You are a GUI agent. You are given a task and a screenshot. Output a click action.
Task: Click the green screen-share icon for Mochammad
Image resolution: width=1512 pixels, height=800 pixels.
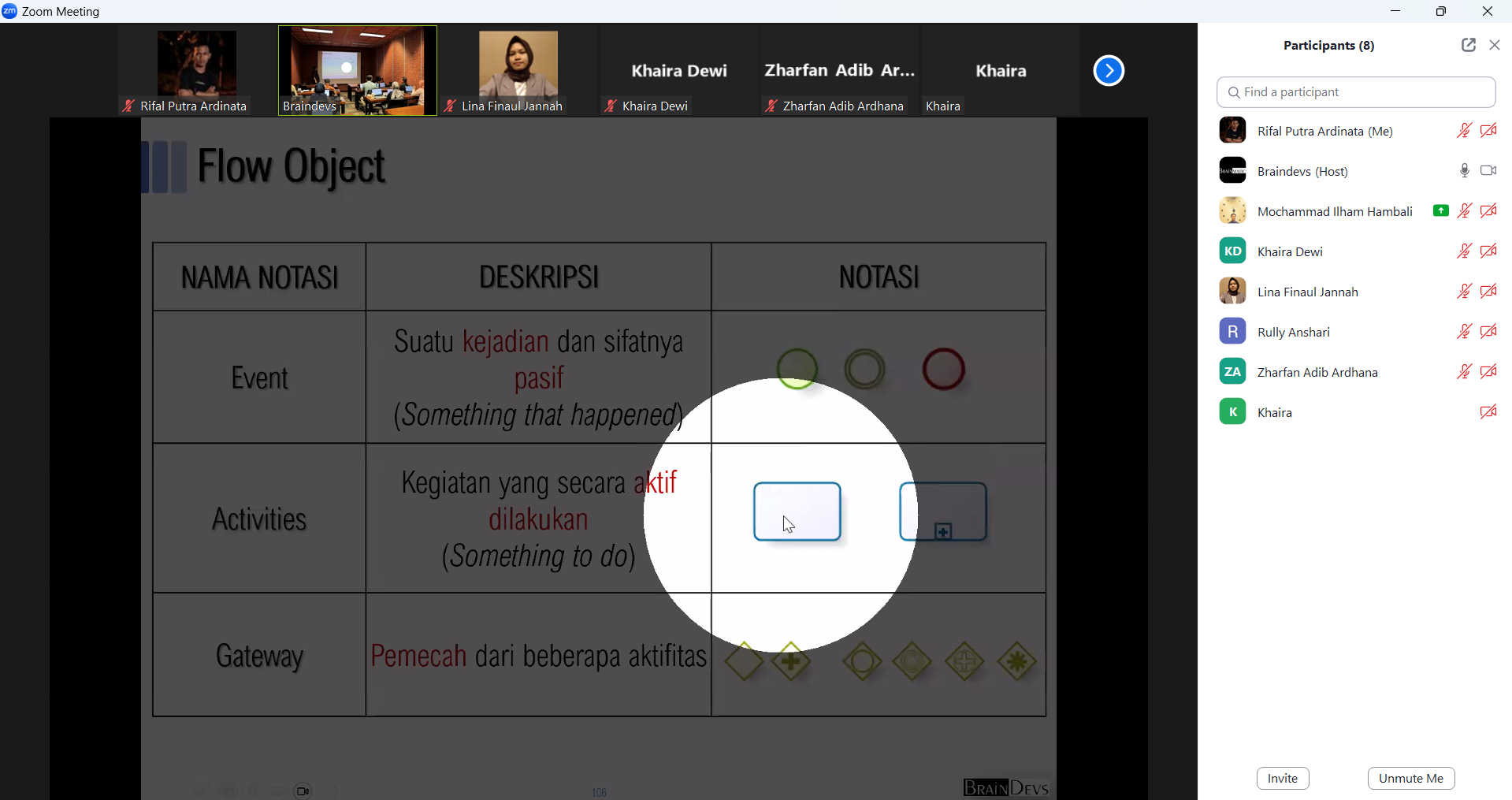(1440, 211)
